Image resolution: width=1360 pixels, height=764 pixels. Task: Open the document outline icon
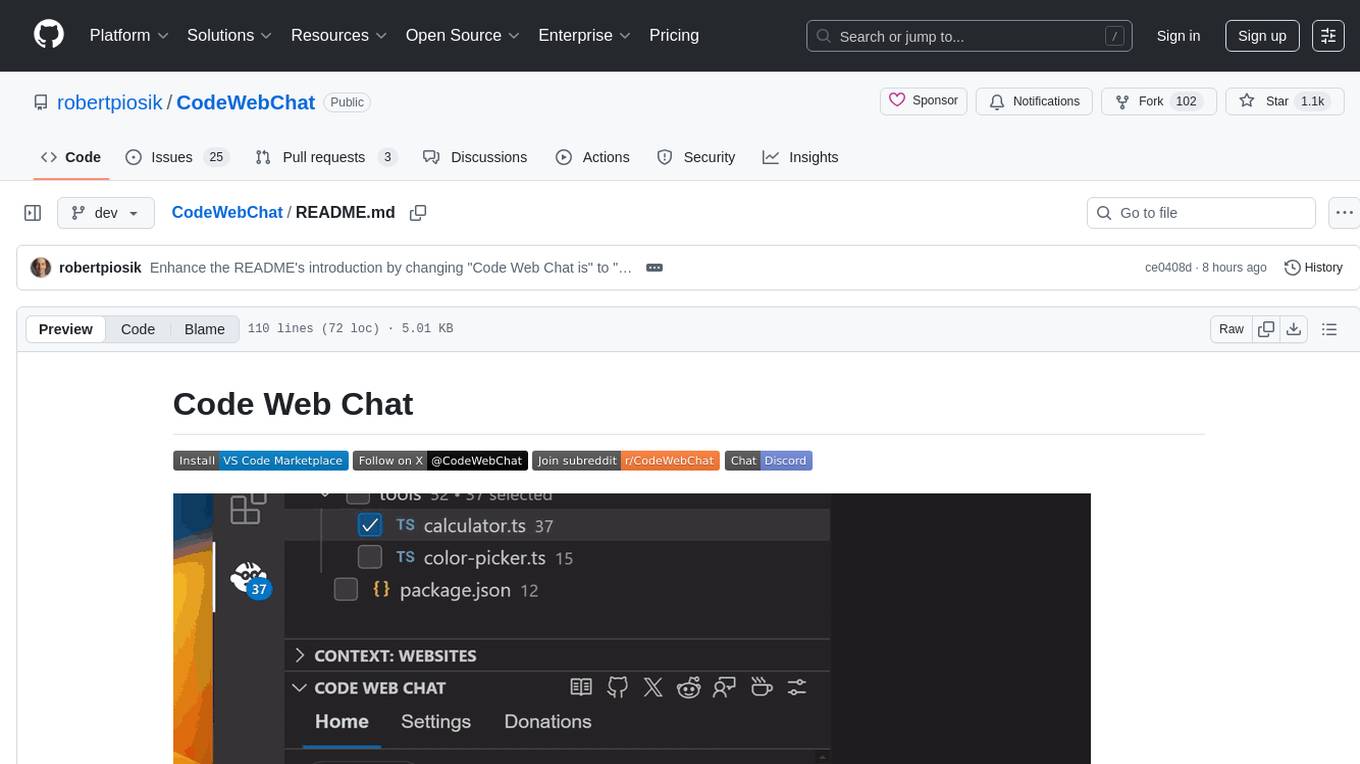click(x=1329, y=329)
